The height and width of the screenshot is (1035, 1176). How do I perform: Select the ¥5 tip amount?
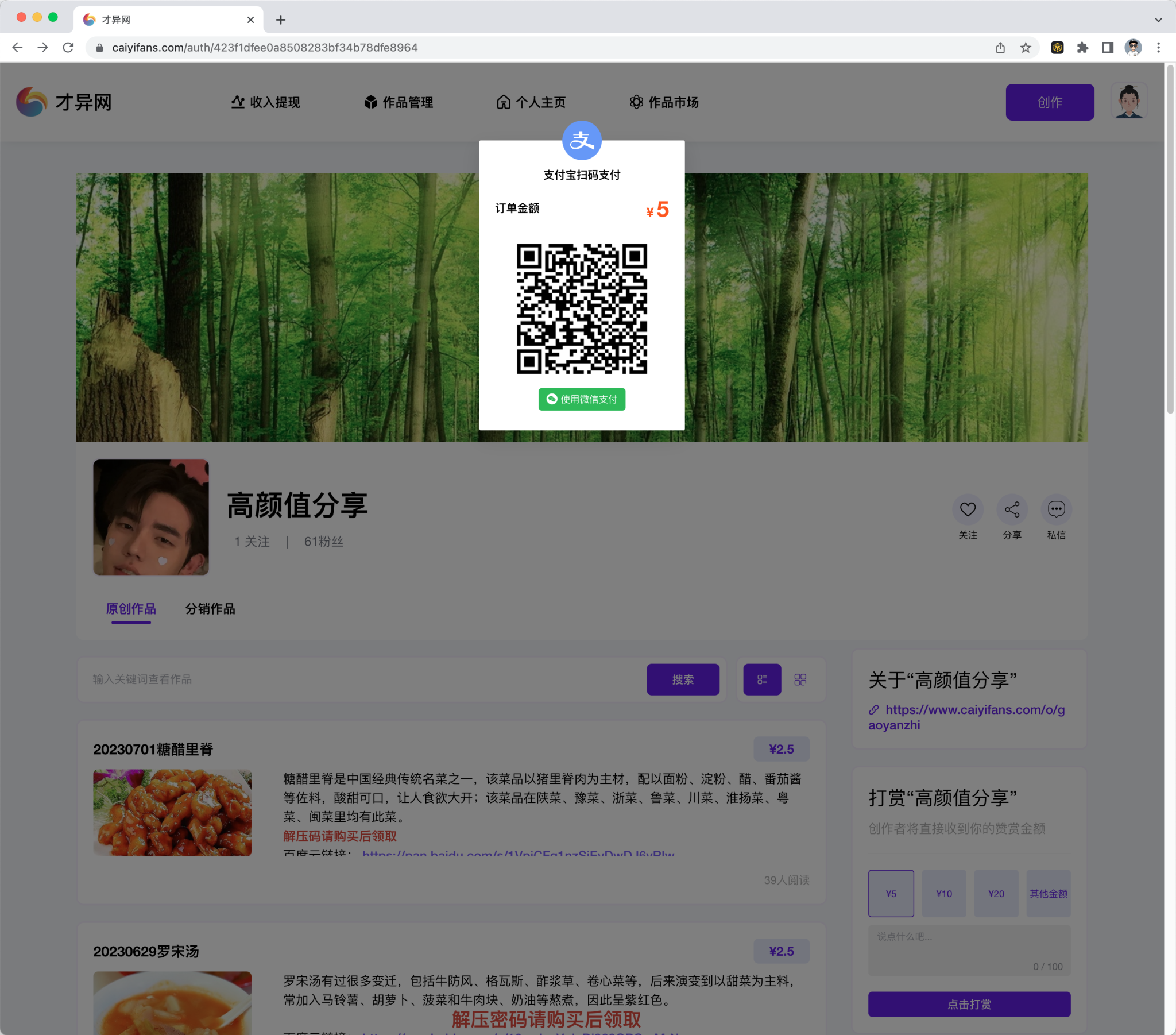click(891, 893)
